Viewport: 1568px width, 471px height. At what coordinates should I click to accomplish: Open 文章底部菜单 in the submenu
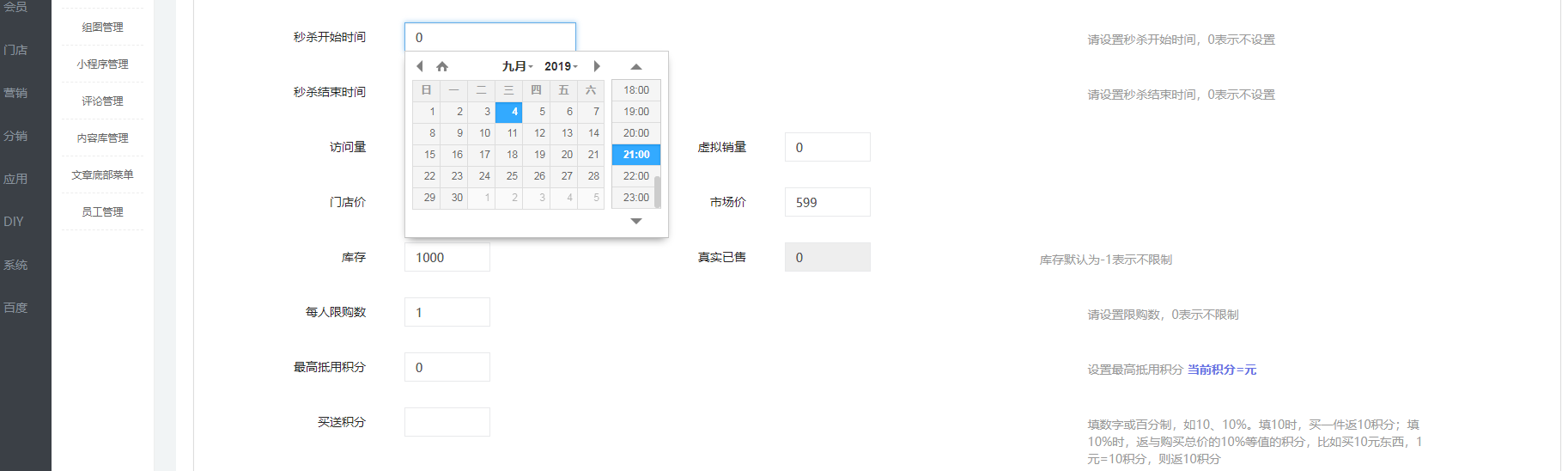click(x=102, y=175)
